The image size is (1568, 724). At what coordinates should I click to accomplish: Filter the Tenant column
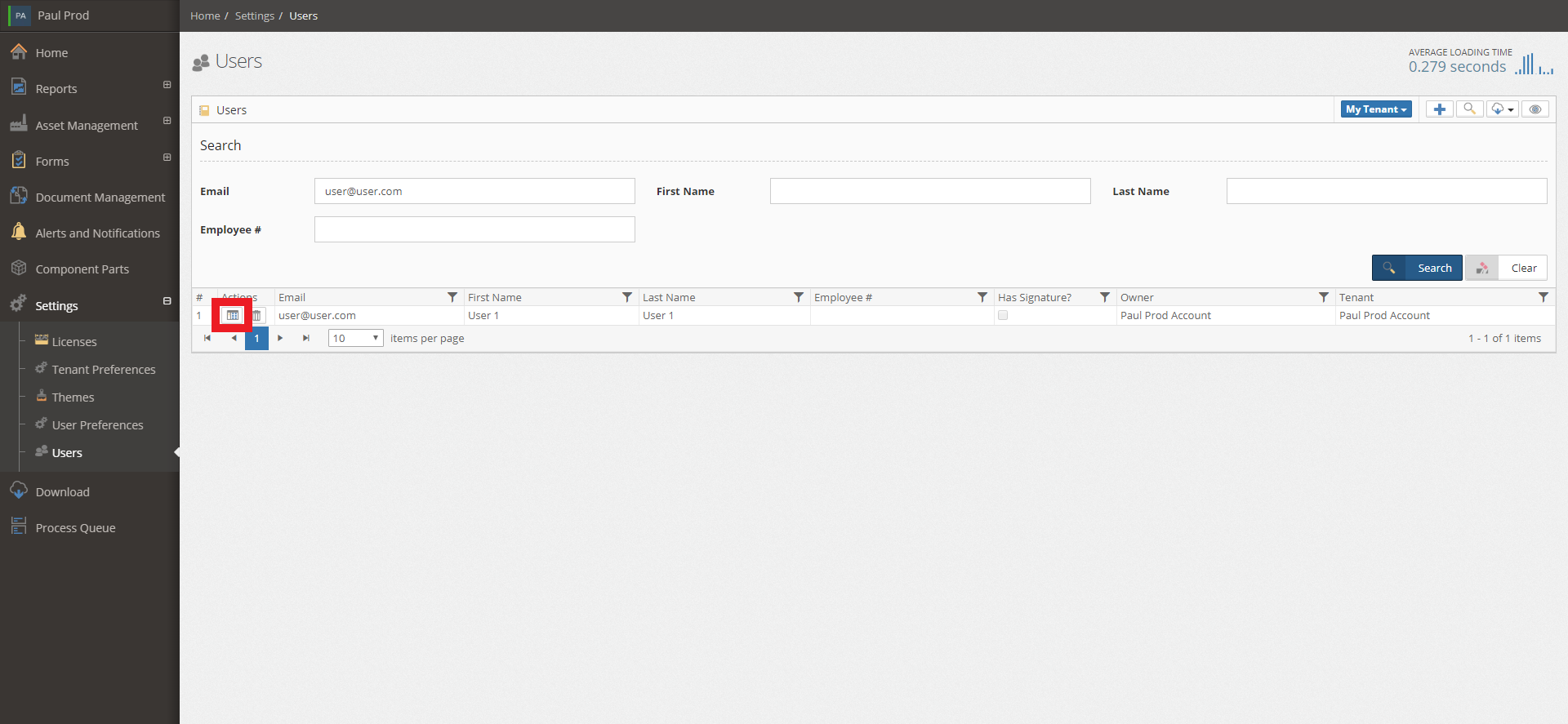(1543, 297)
